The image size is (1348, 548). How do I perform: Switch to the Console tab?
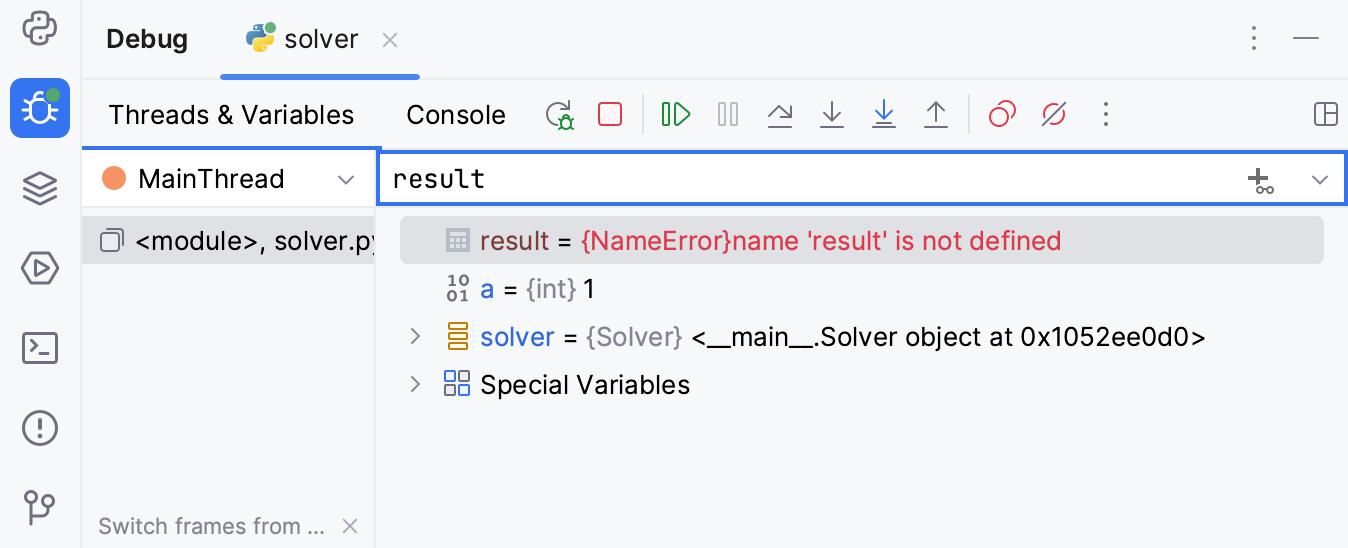[456, 115]
